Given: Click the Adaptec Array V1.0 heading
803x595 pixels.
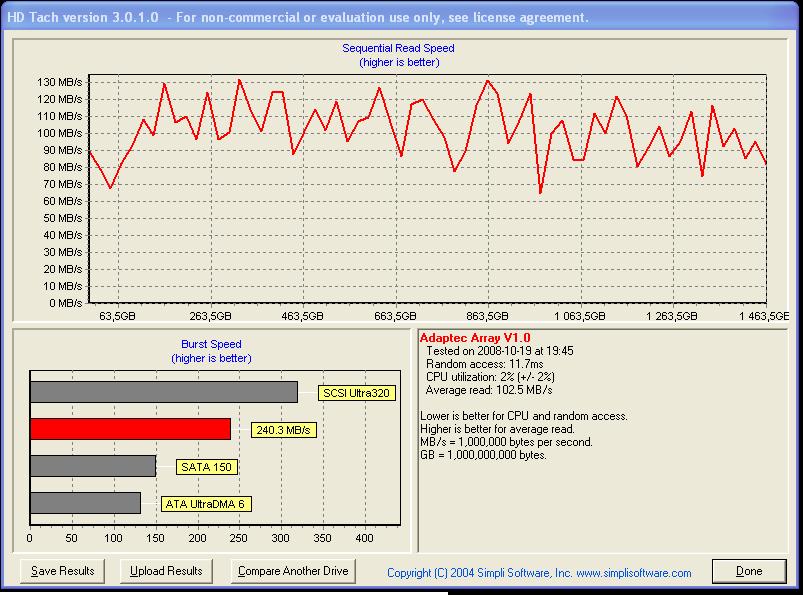Looking at the screenshot, I should 475,338.
